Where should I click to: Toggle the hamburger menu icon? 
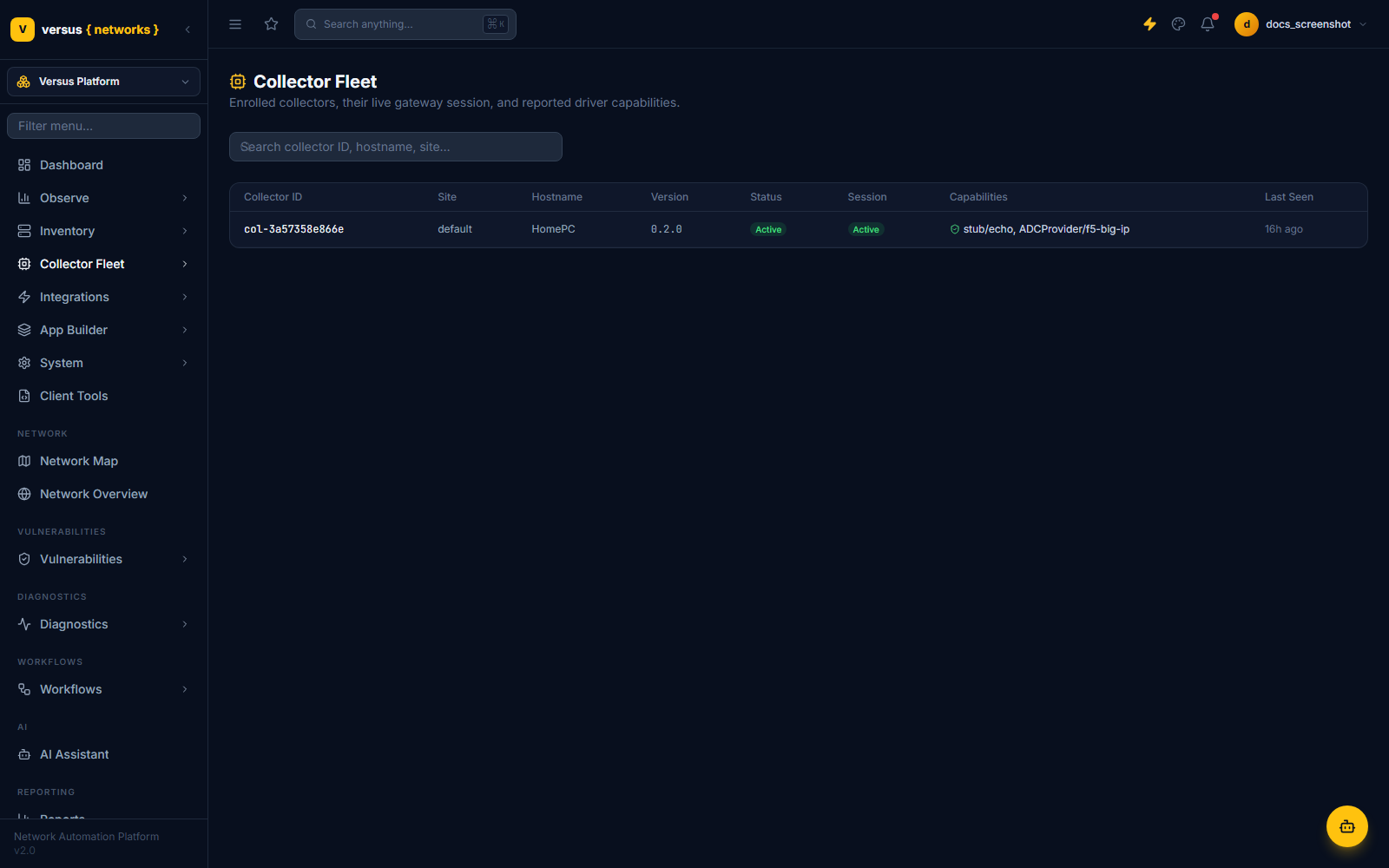point(235,24)
